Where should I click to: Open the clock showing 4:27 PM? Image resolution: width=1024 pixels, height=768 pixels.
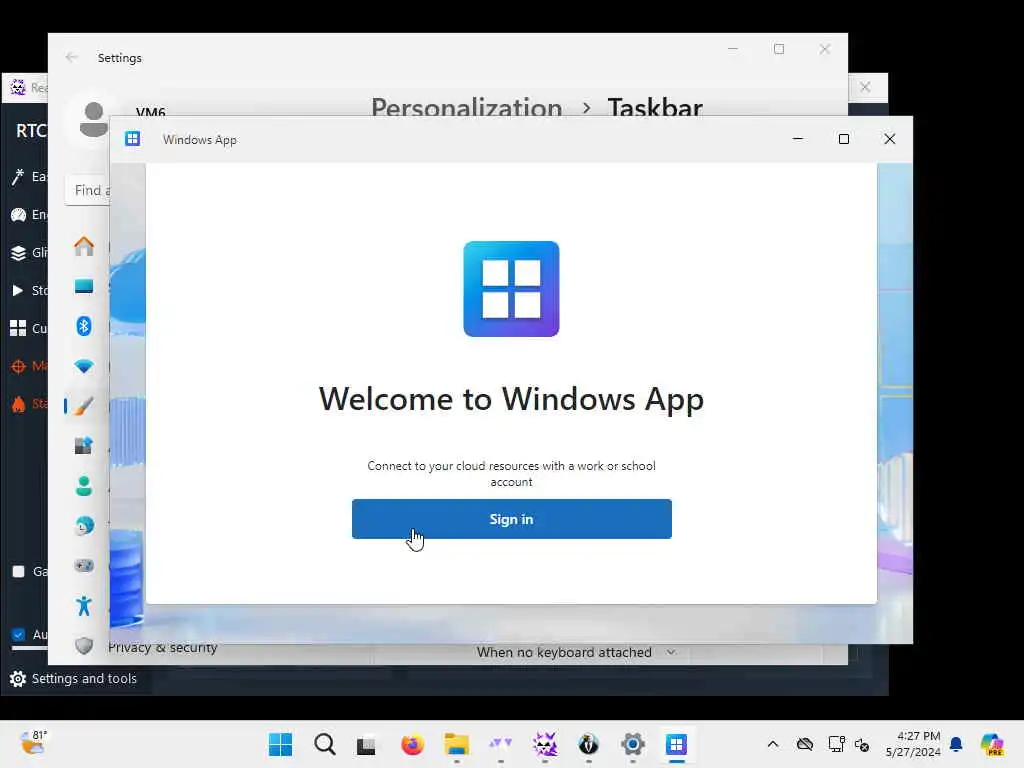(913, 744)
